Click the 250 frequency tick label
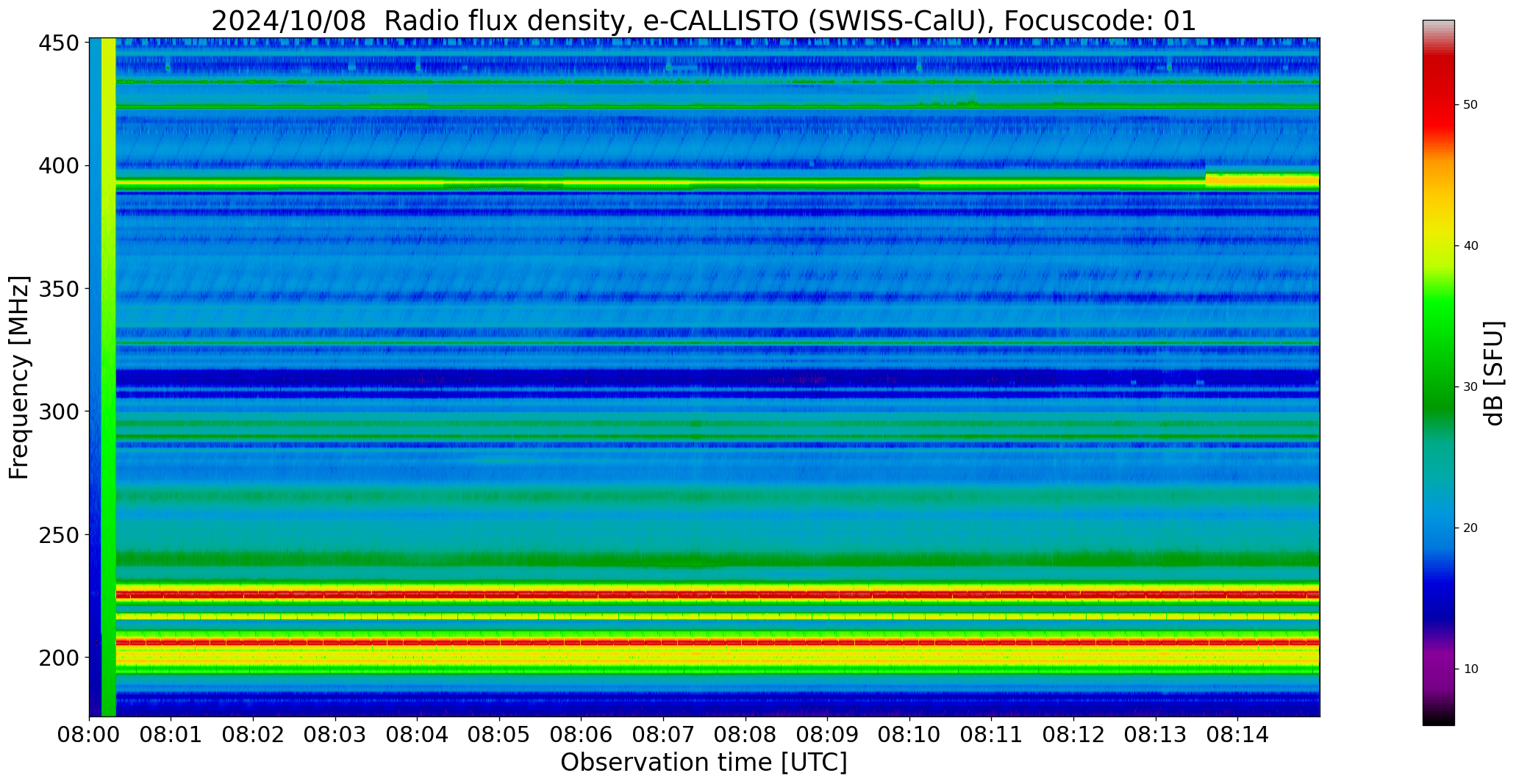The image size is (1516, 784). (x=59, y=534)
